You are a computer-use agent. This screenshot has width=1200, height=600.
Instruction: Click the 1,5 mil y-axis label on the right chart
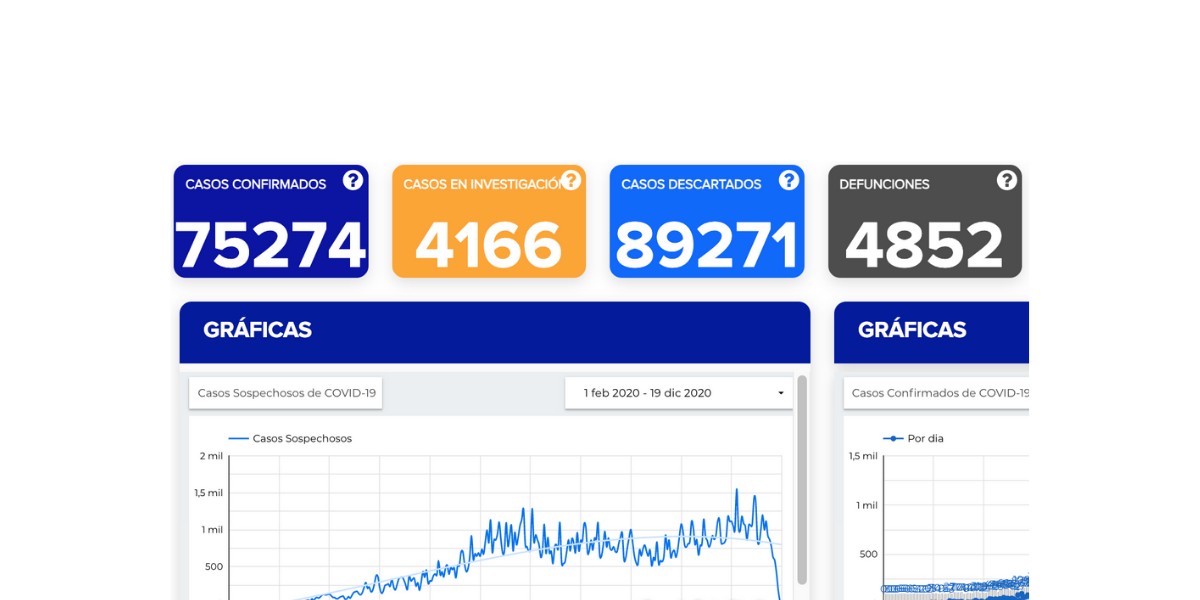click(x=862, y=456)
